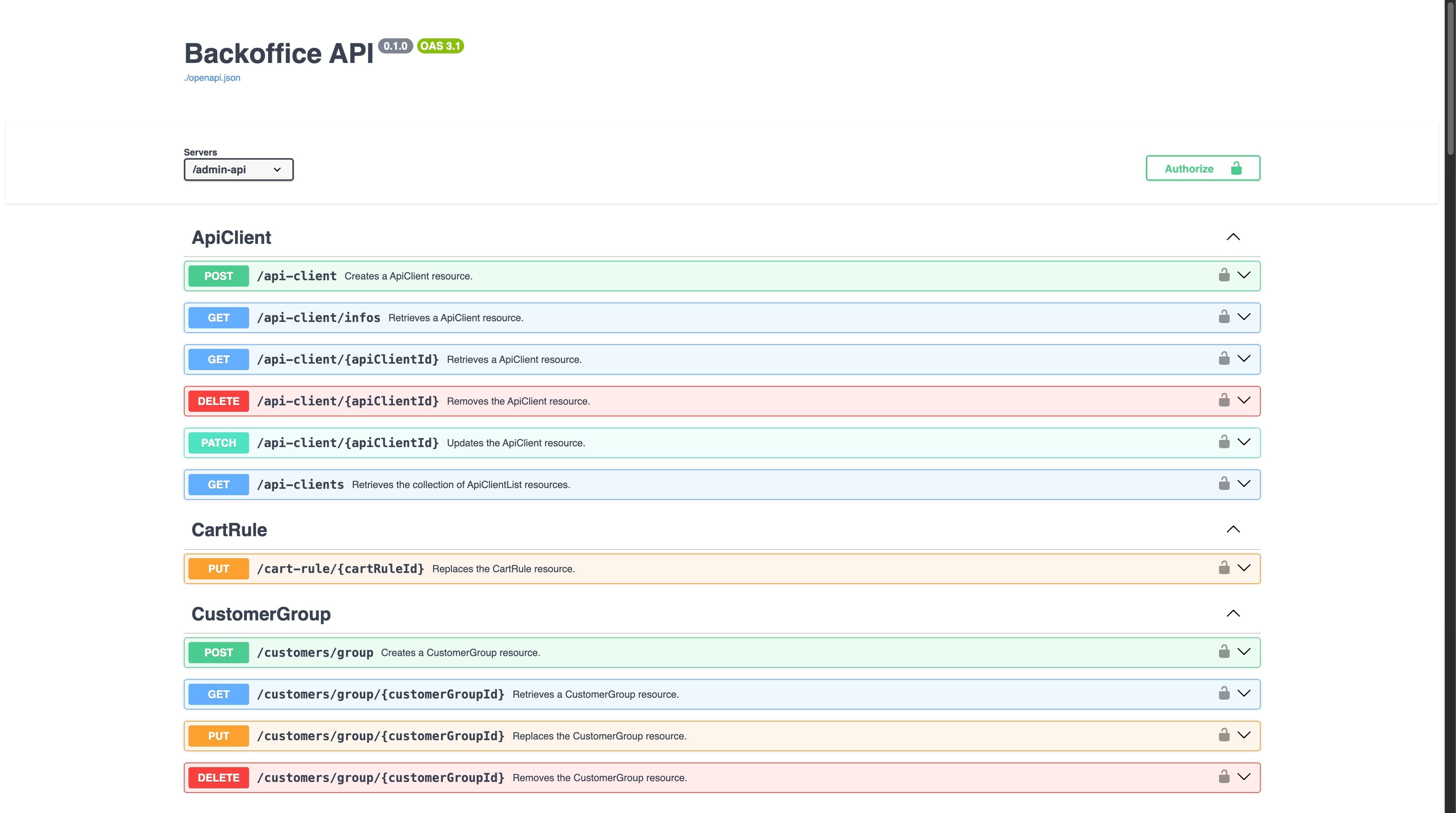Expand PUT /customers/group/{customerGroupId} chevron arrow
This screenshot has width=1456, height=813.
click(x=1244, y=735)
